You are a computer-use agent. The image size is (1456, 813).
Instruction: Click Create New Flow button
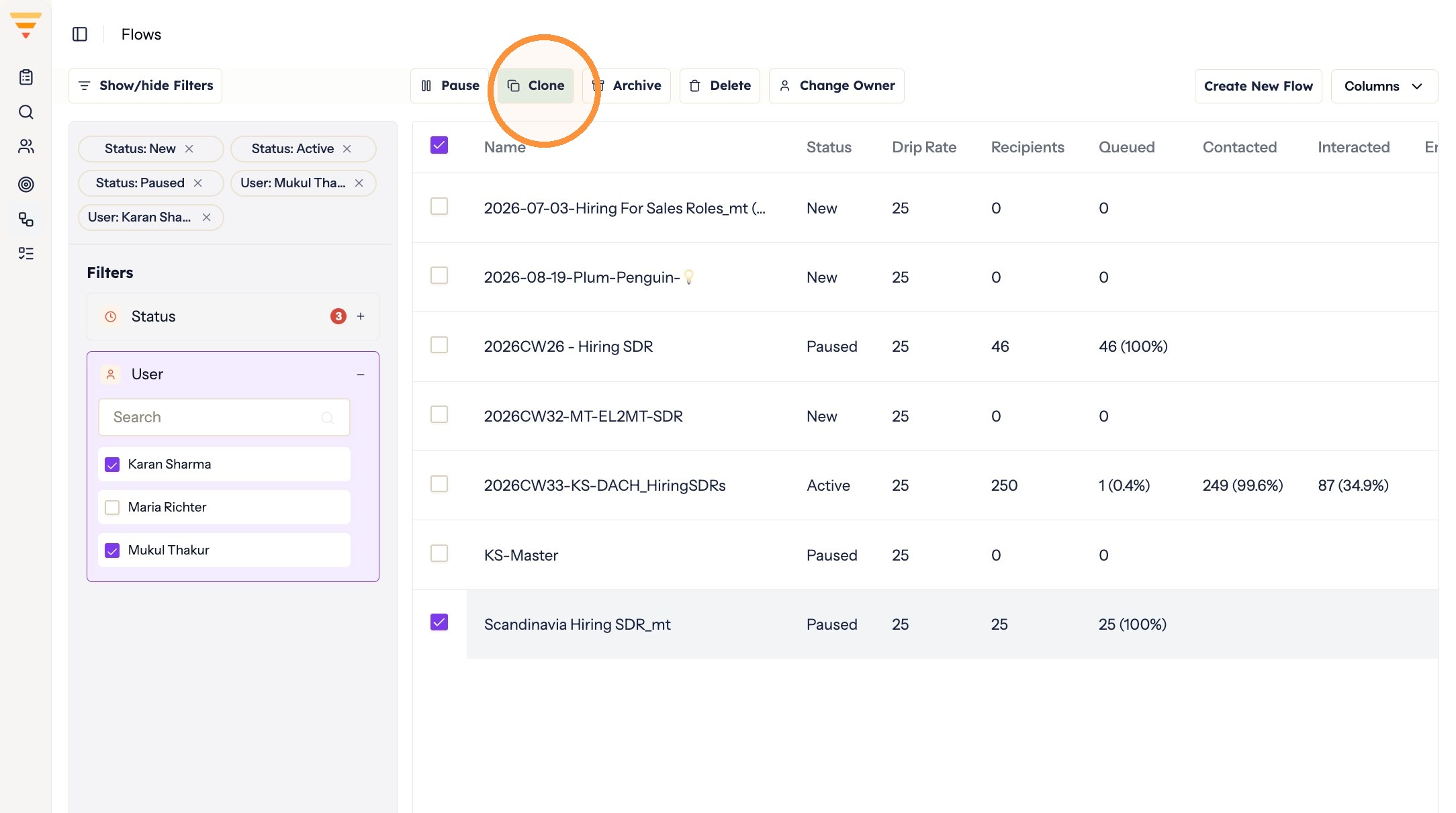[1259, 86]
